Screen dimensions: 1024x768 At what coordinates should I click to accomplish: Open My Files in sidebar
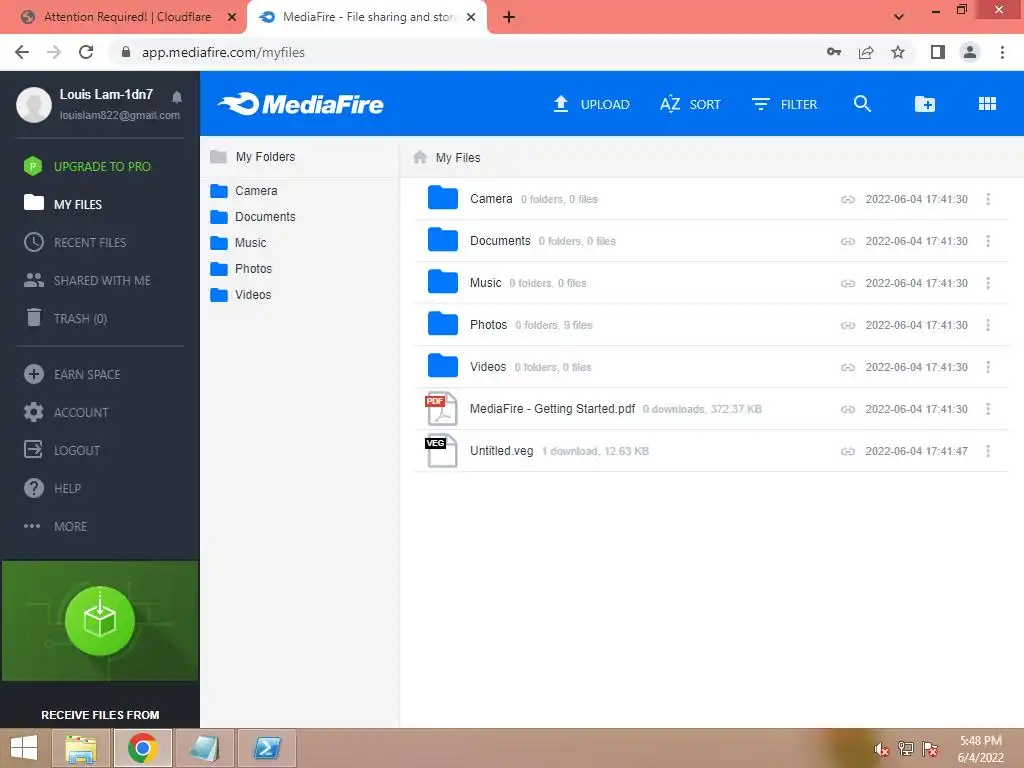tap(63, 204)
